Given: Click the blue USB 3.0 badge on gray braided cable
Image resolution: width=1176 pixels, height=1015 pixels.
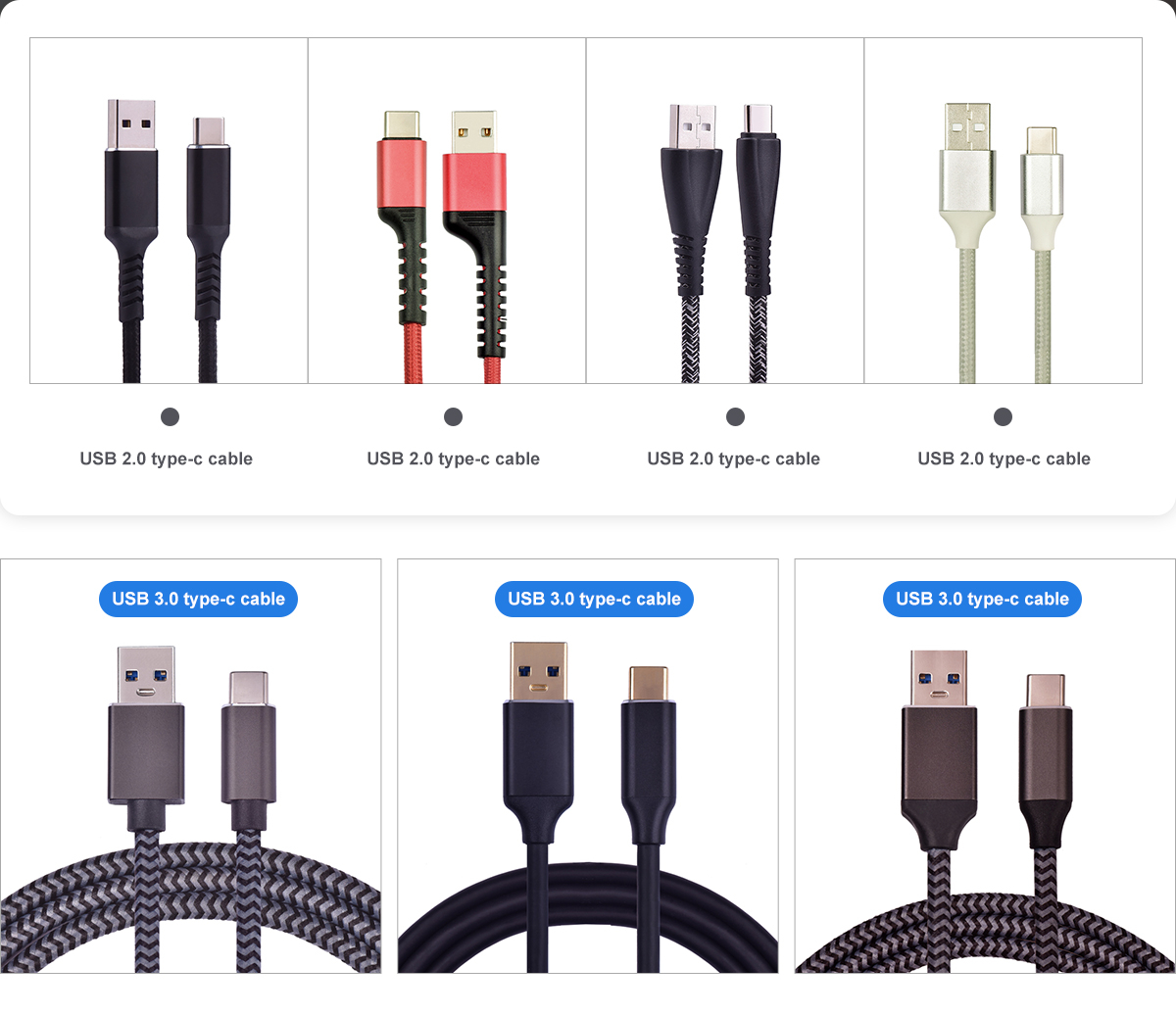Looking at the screenshot, I should [198, 599].
